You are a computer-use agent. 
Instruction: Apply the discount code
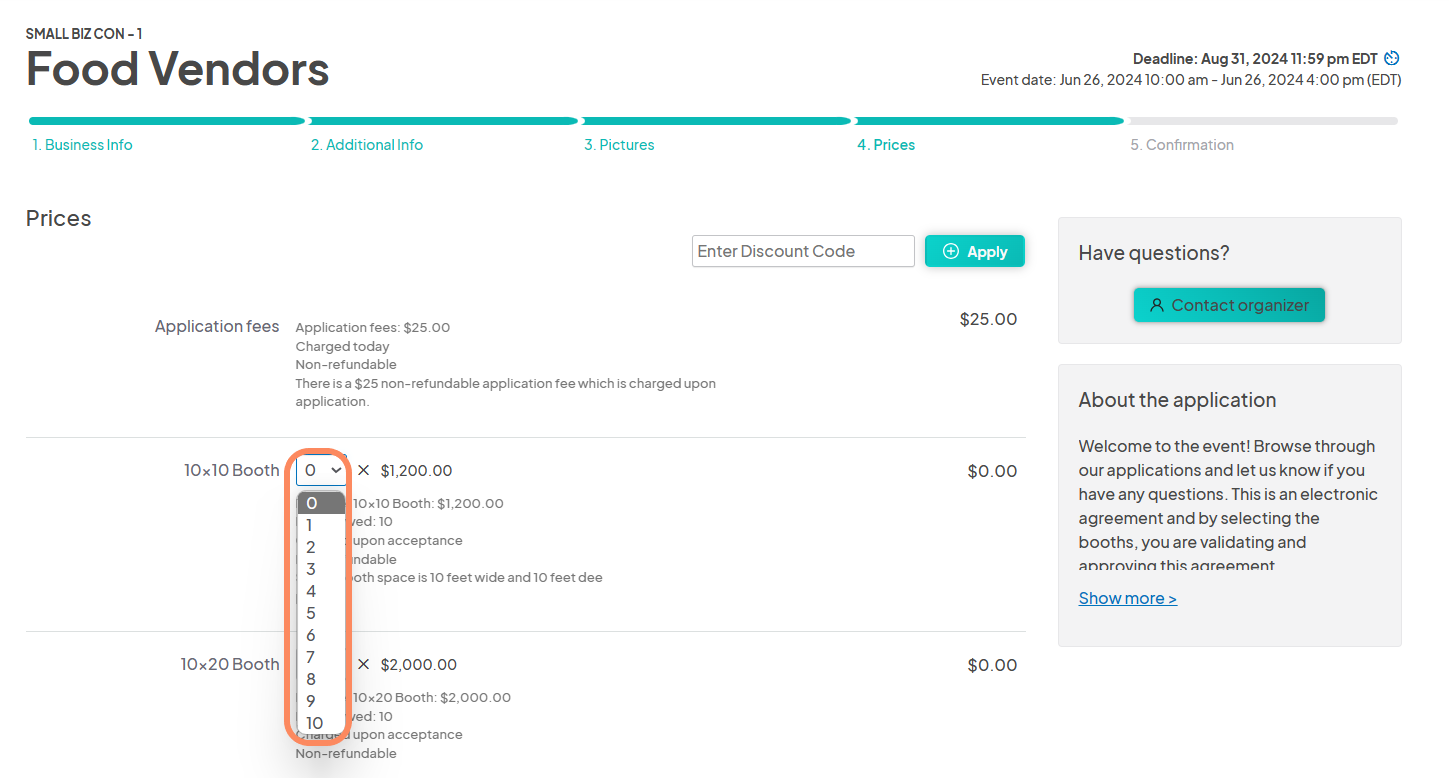975,251
